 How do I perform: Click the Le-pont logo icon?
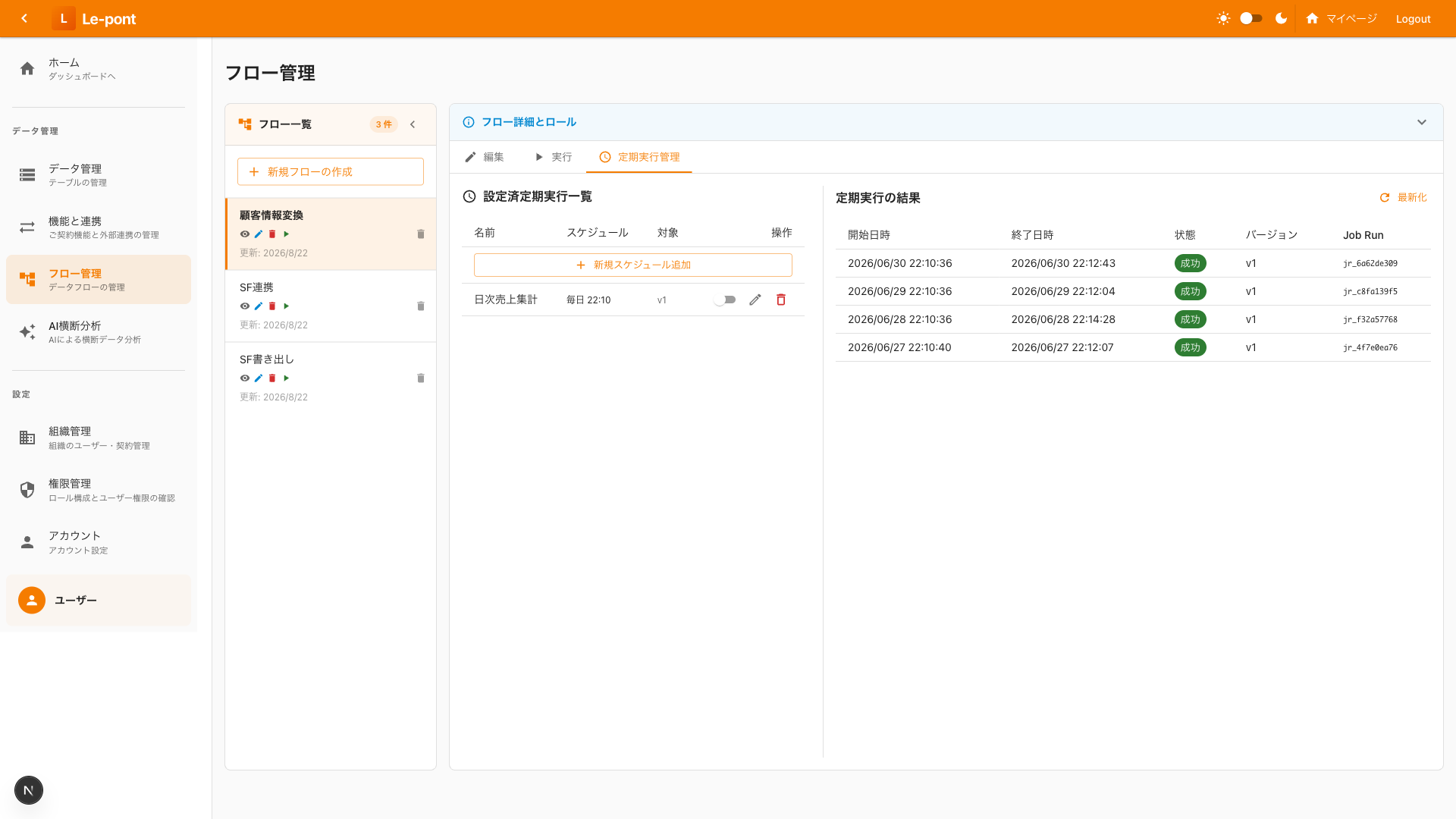coord(64,18)
